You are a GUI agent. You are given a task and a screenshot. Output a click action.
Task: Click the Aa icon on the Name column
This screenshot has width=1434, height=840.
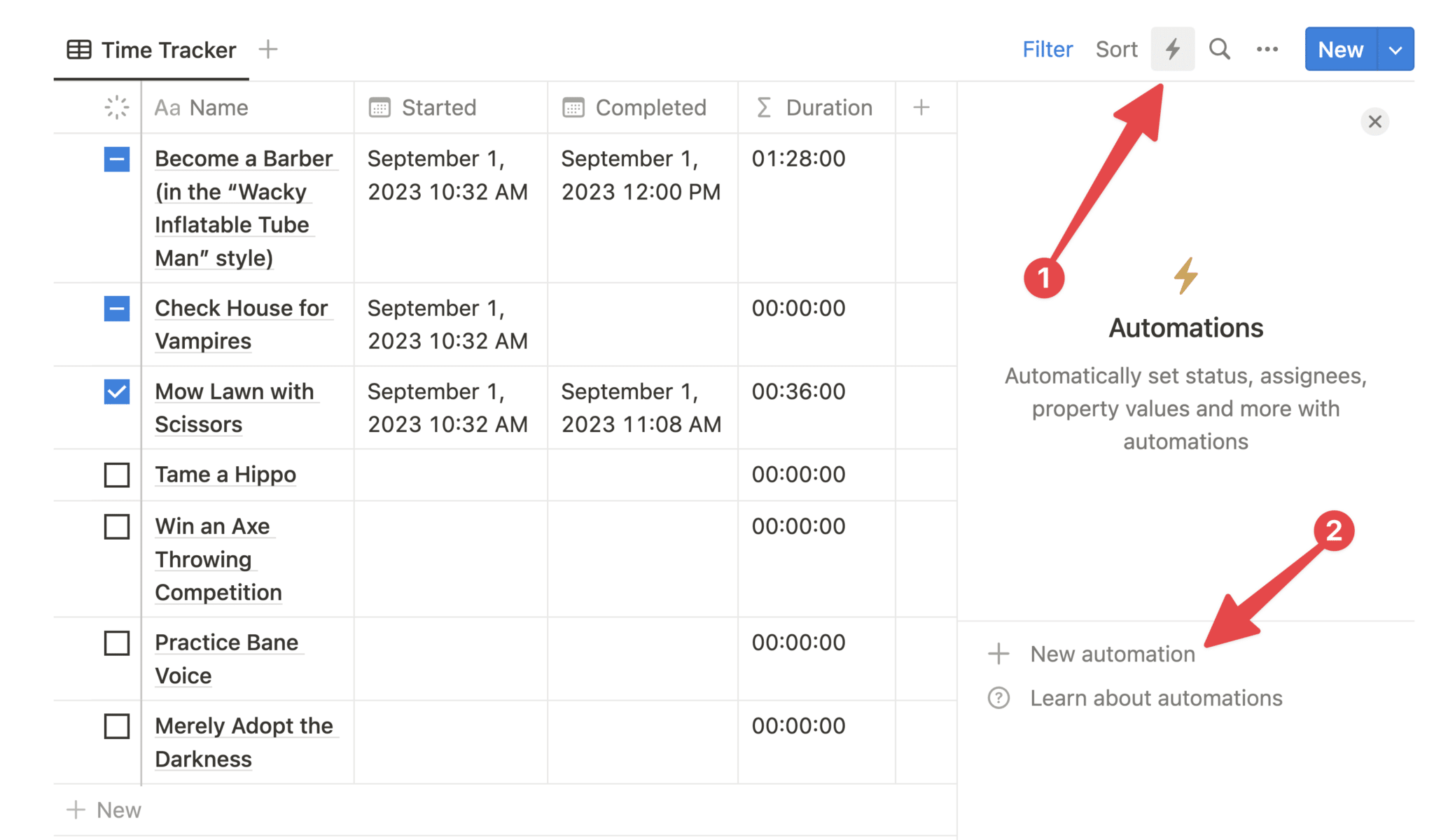click(x=168, y=107)
